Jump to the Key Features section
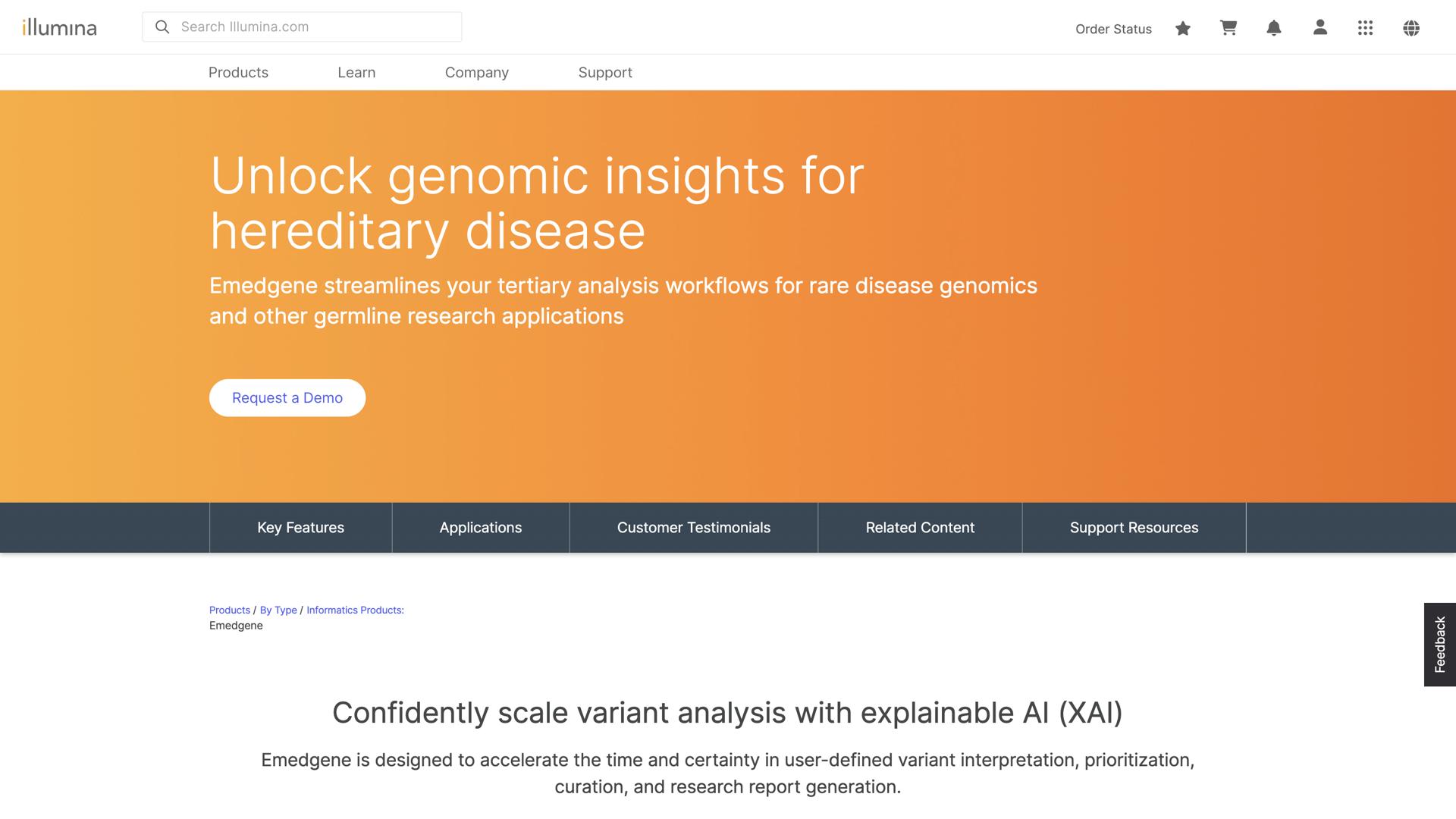The image size is (1456, 819). click(x=300, y=527)
